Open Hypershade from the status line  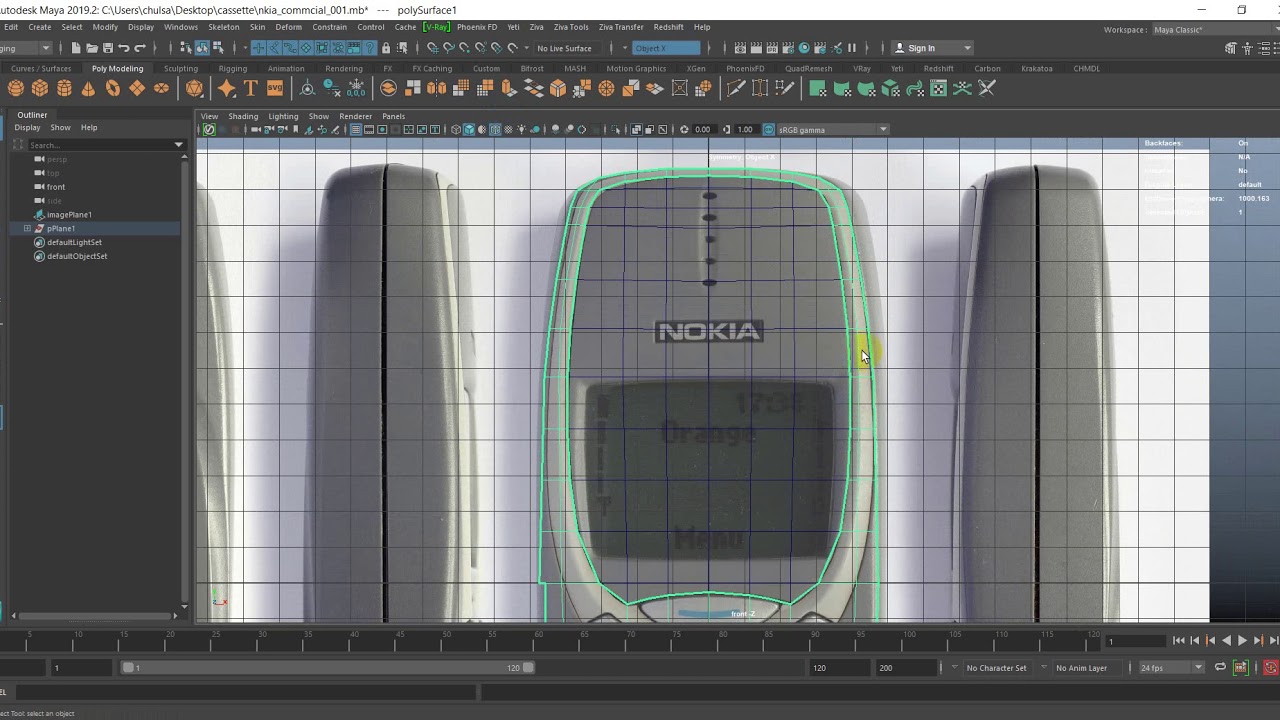[x=804, y=48]
